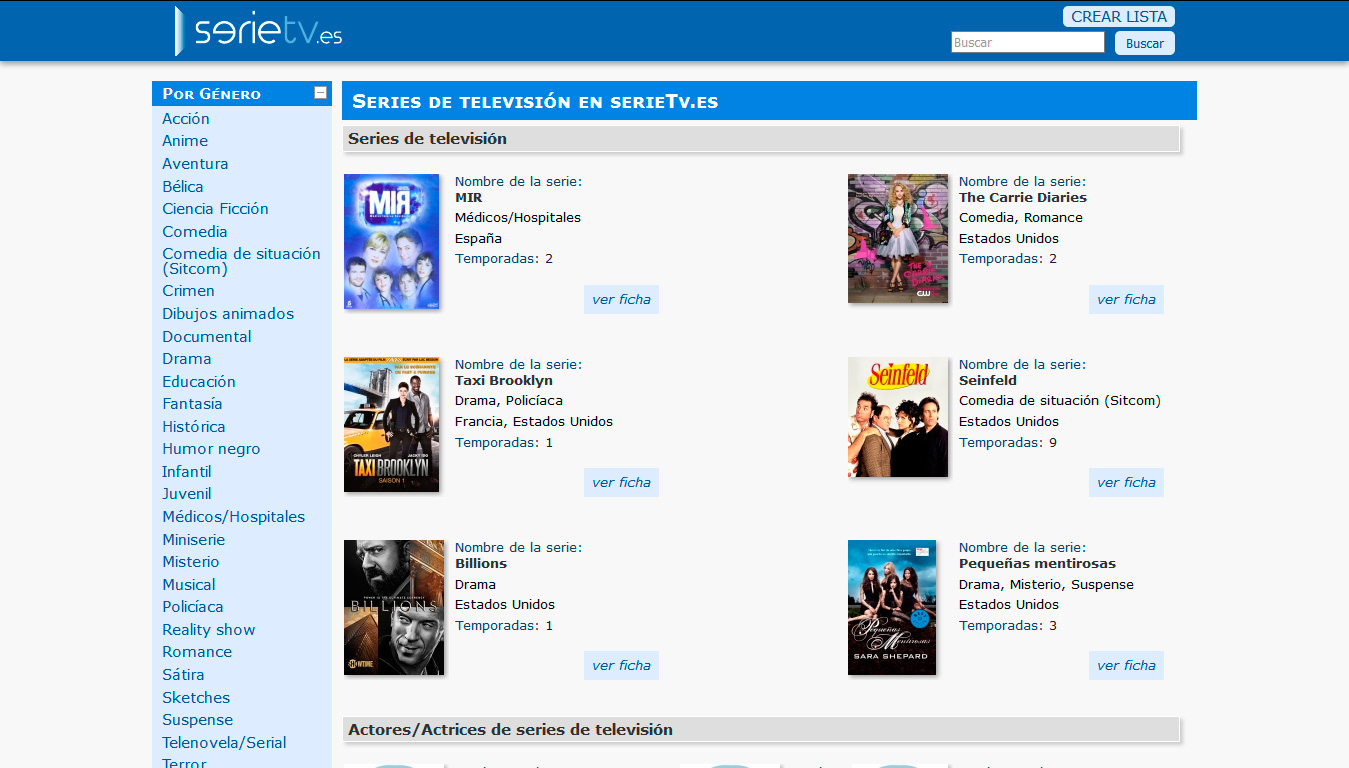
Task: Open the Acción genre
Action: pyautogui.click(x=186, y=119)
